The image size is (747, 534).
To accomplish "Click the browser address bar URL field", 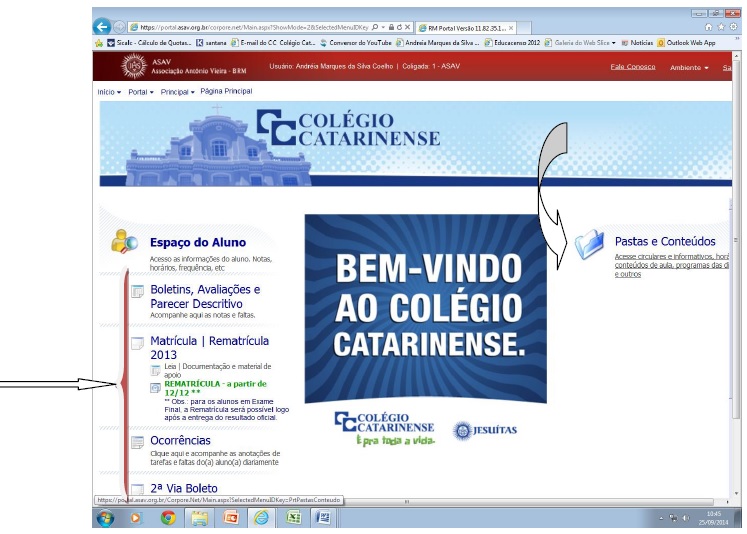I will pos(254,28).
